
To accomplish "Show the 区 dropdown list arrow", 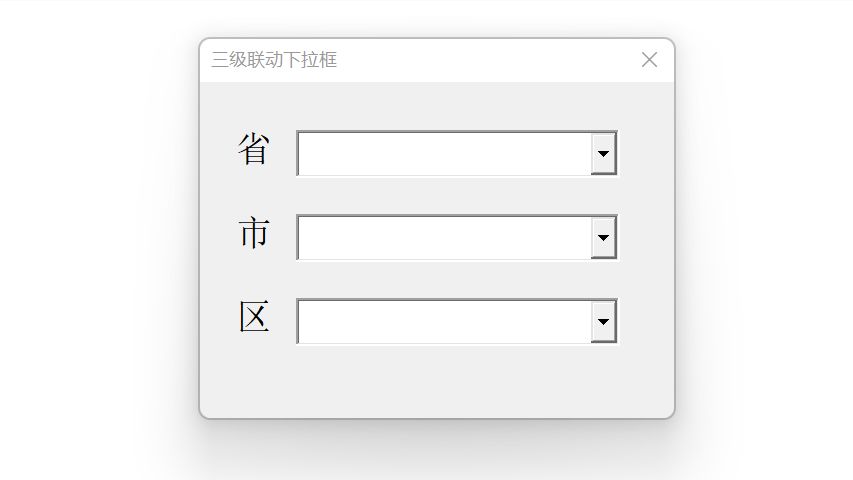I will pyautogui.click(x=603, y=322).
